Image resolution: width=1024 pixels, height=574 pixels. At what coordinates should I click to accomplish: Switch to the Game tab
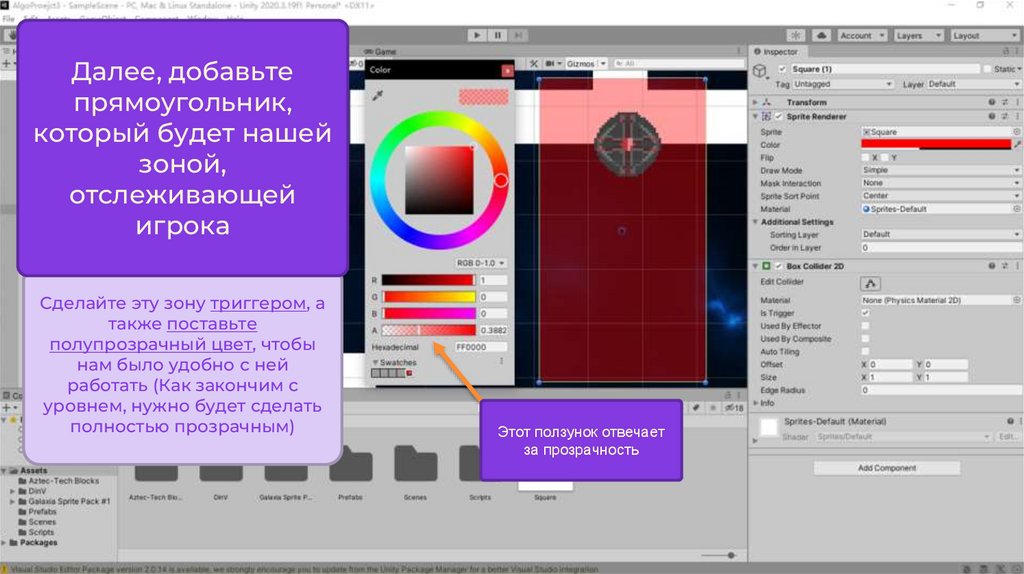coord(381,52)
